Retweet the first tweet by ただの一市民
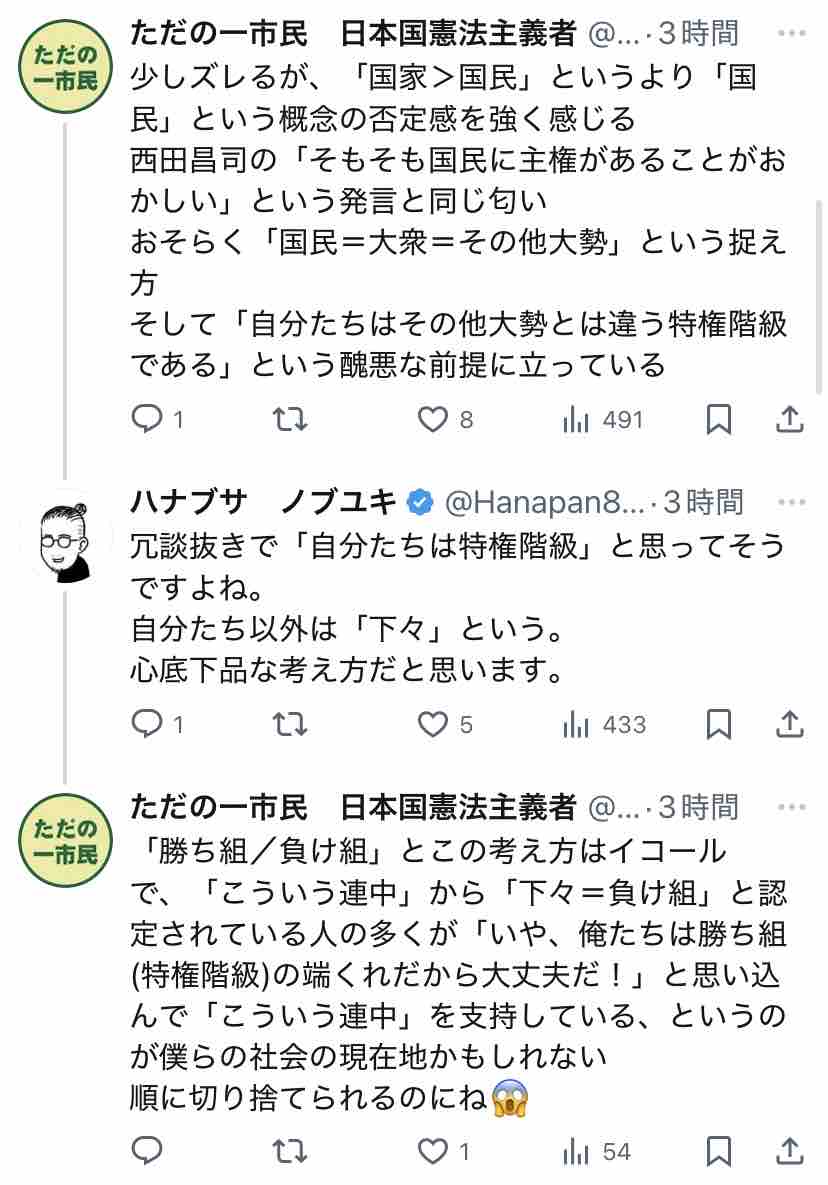Screen dimensions: 828x1185 pos(290,420)
